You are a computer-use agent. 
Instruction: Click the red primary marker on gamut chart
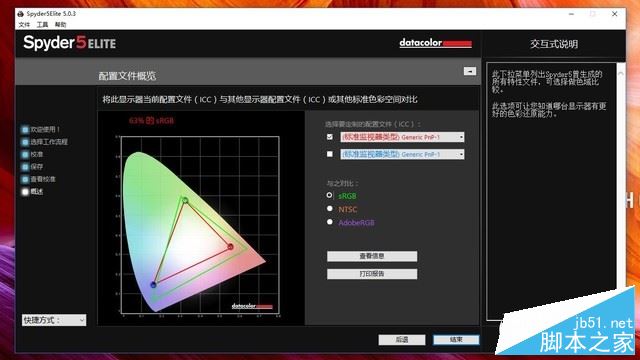231,247
